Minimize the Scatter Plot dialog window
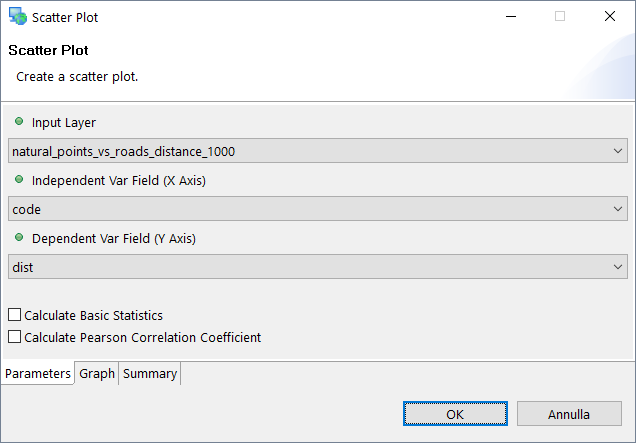 [510, 17]
